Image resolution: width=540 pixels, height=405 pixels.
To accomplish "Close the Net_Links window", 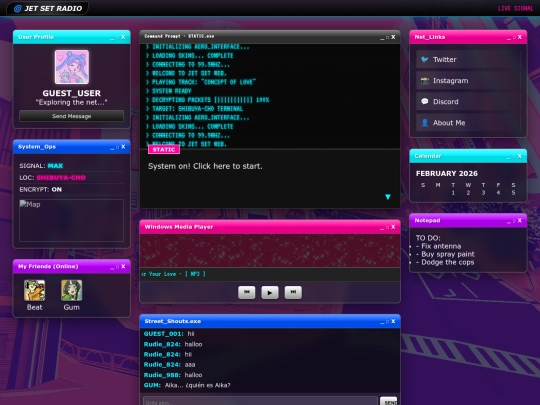I will coord(520,37).
